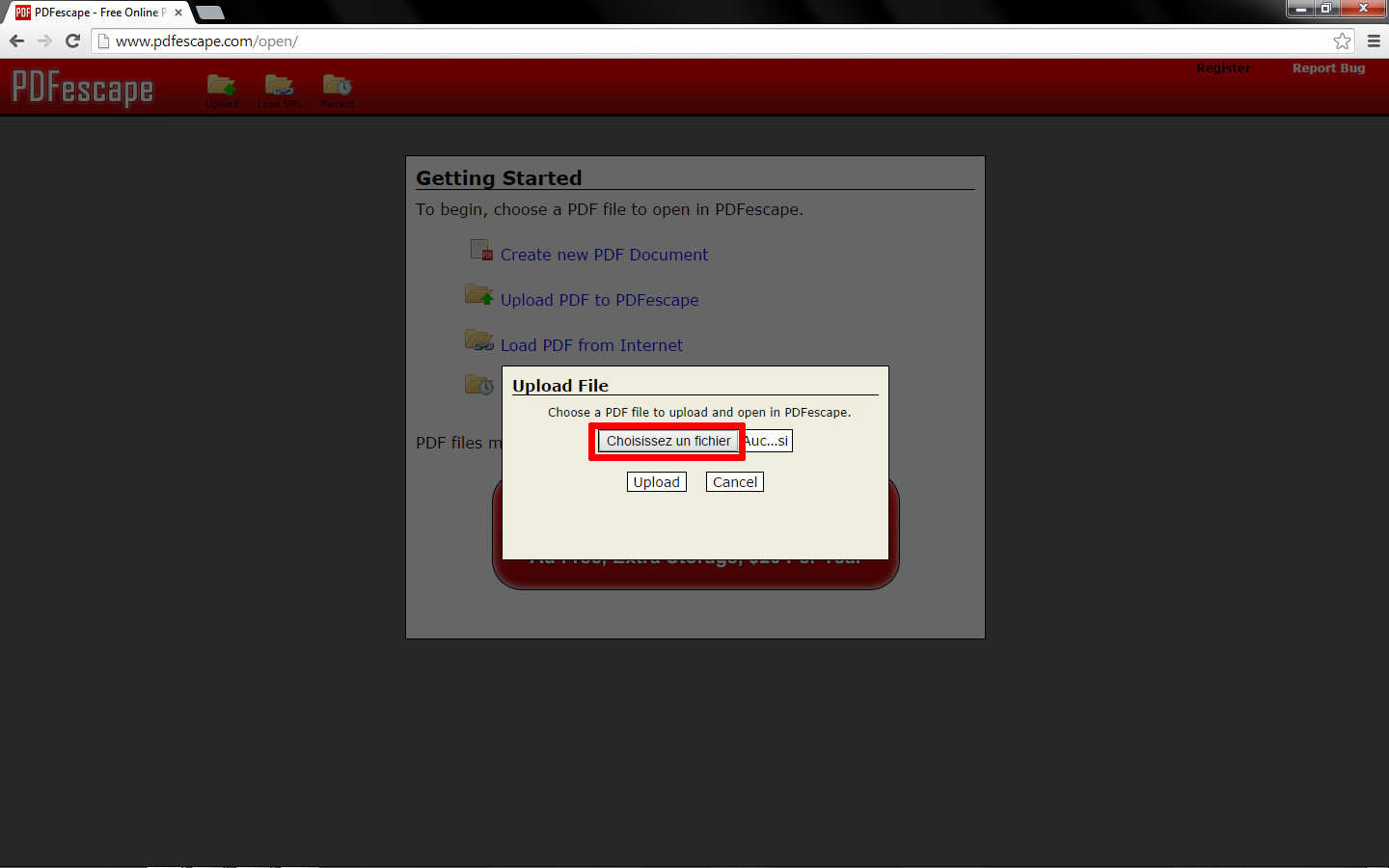Viewport: 1389px width, 868px height.
Task: Click the Register link
Action: (x=1223, y=68)
